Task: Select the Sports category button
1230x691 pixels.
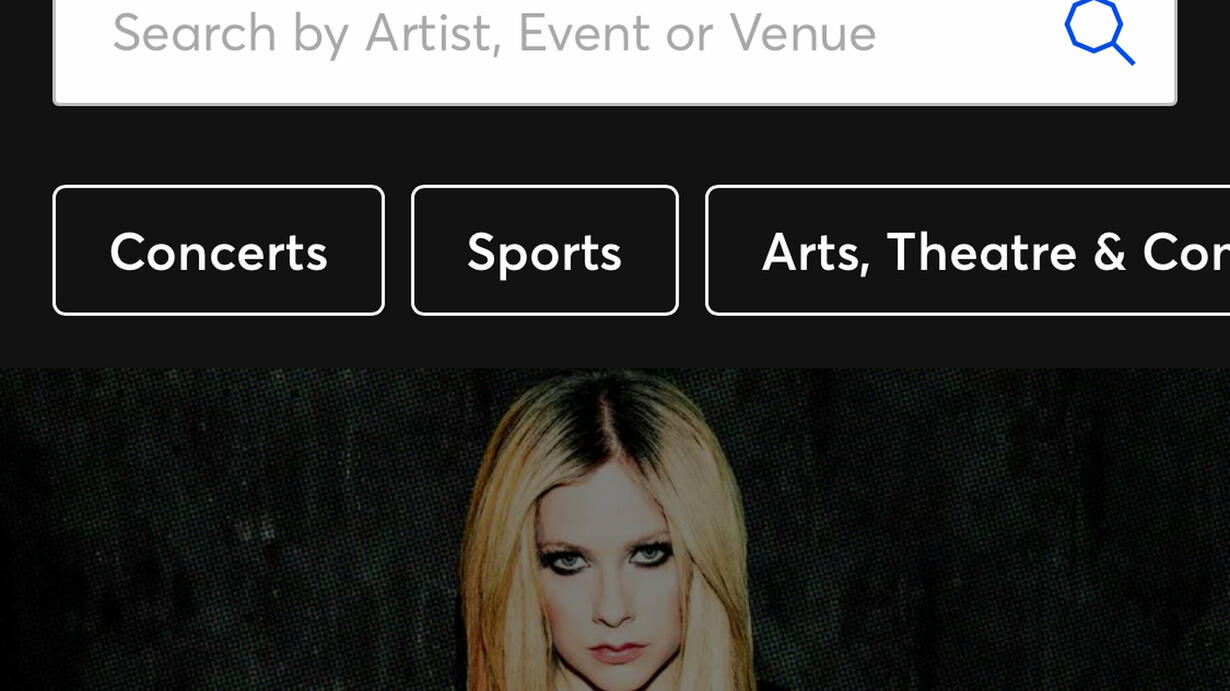Action: [x=545, y=250]
